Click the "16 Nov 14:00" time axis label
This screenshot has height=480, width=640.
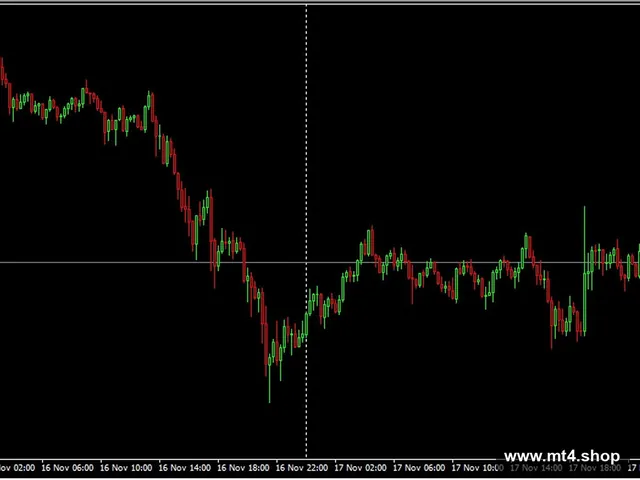[185, 468]
